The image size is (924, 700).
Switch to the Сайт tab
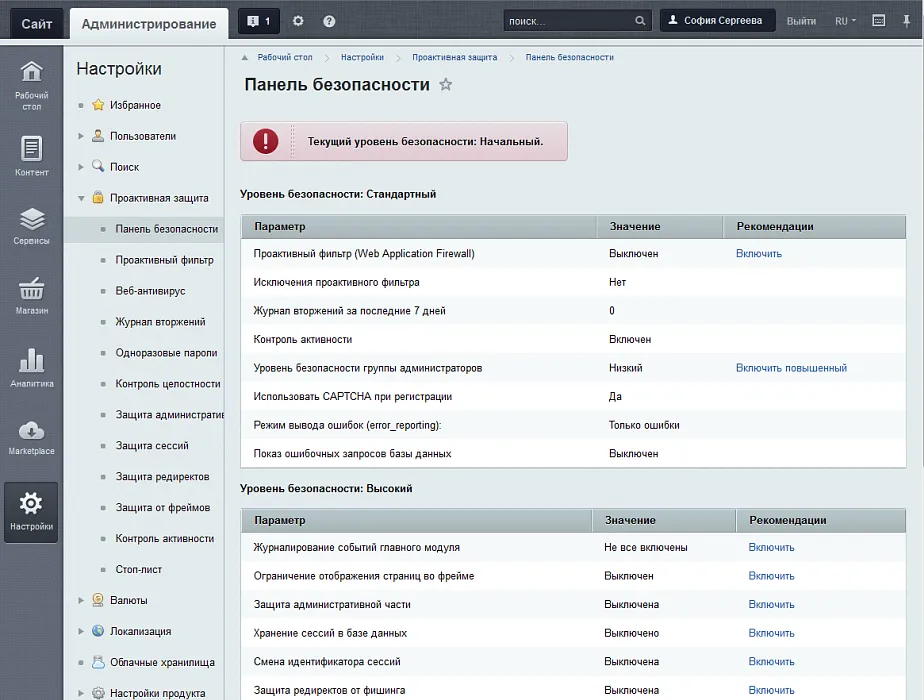coord(37,23)
